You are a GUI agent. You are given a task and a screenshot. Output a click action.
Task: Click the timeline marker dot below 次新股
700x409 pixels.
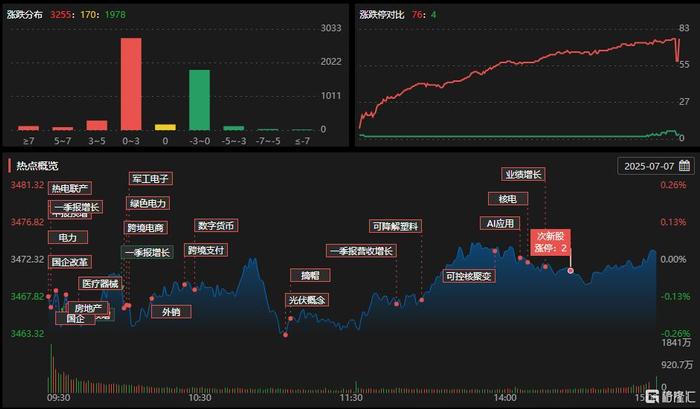[x=571, y=271]
